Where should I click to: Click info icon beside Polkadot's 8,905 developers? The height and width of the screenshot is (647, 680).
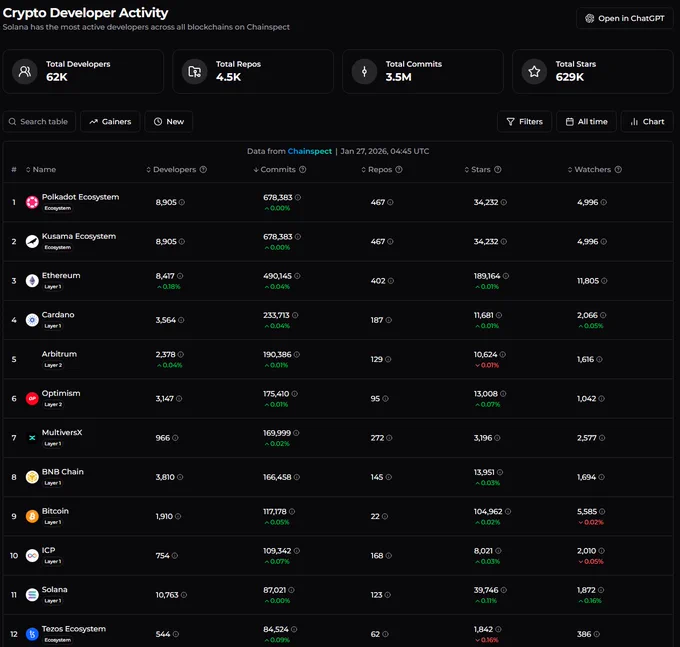182,202
